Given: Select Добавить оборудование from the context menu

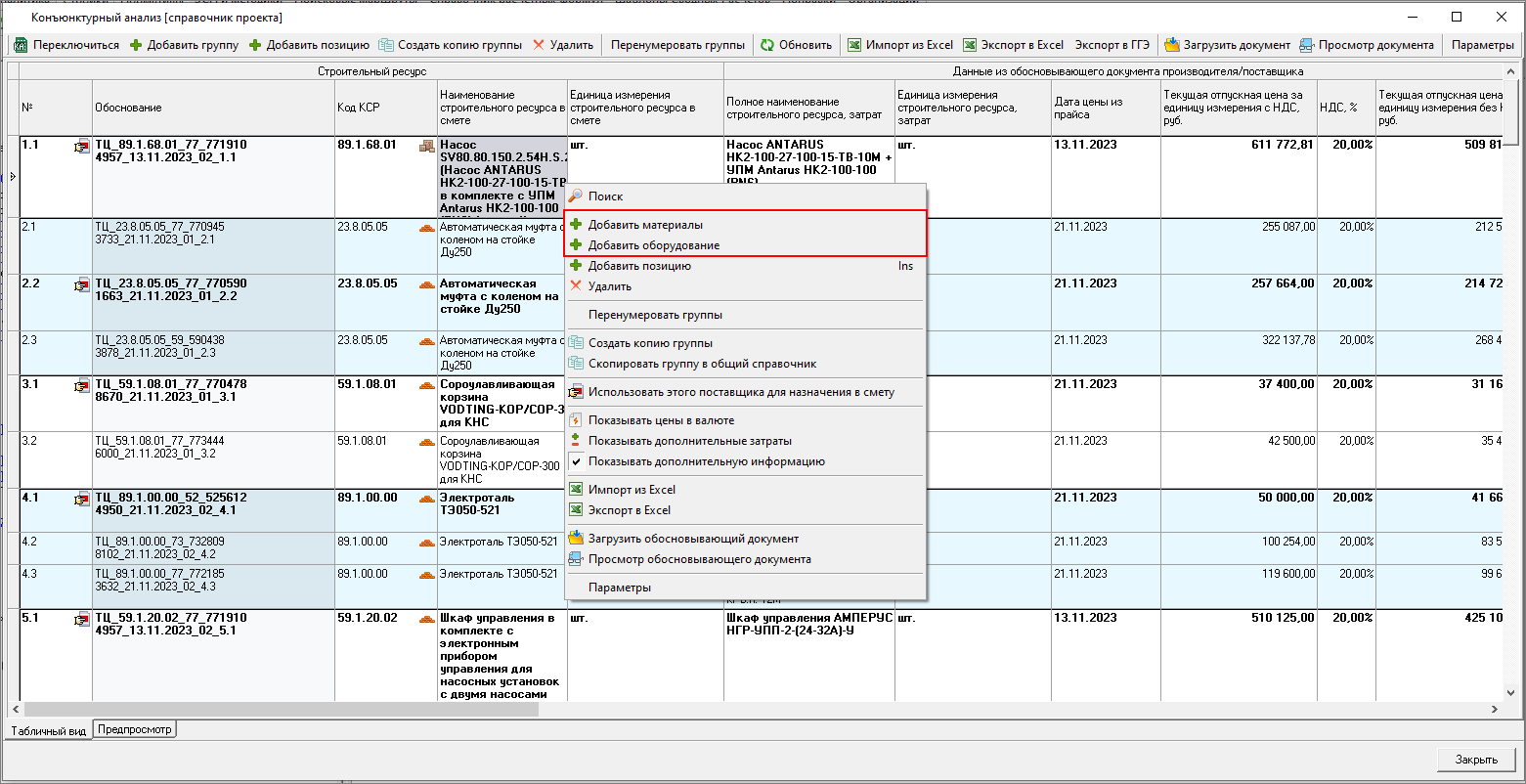Looking at the screenshot, I should 653,245.
